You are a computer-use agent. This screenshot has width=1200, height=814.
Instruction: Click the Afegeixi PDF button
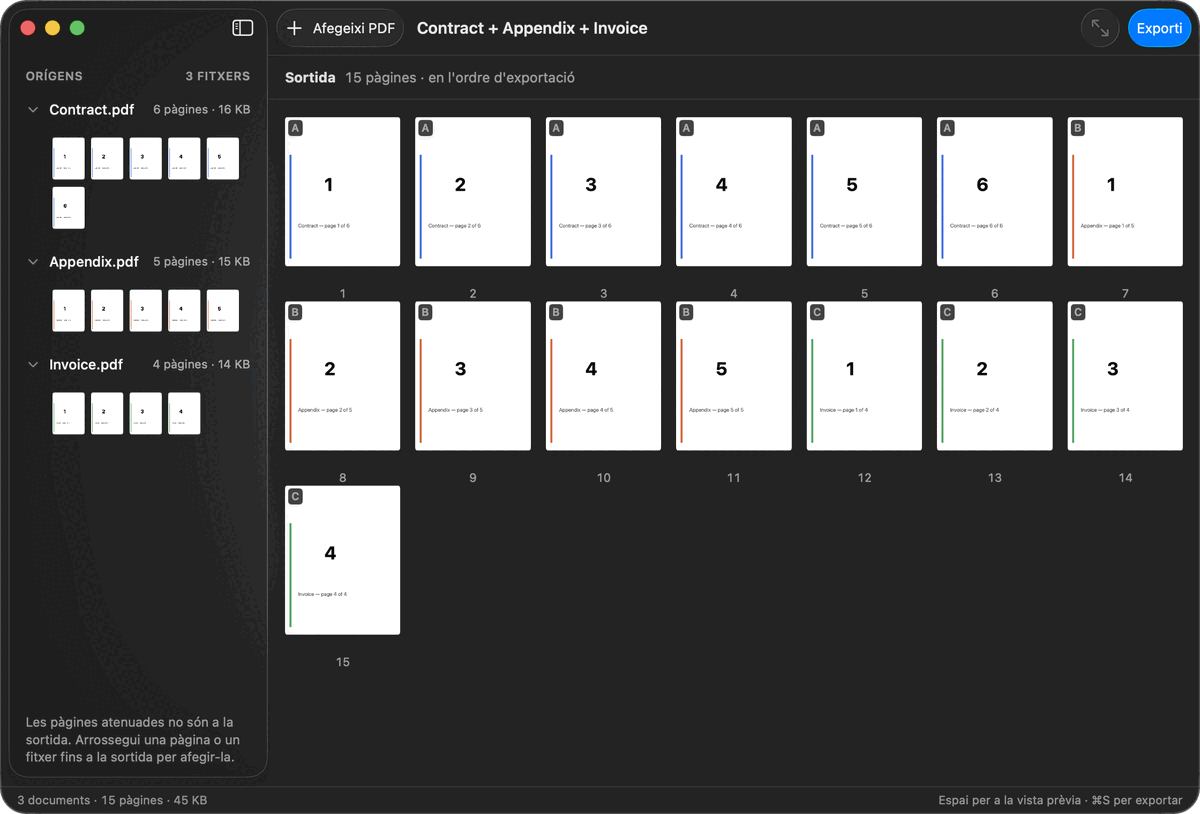340,28
